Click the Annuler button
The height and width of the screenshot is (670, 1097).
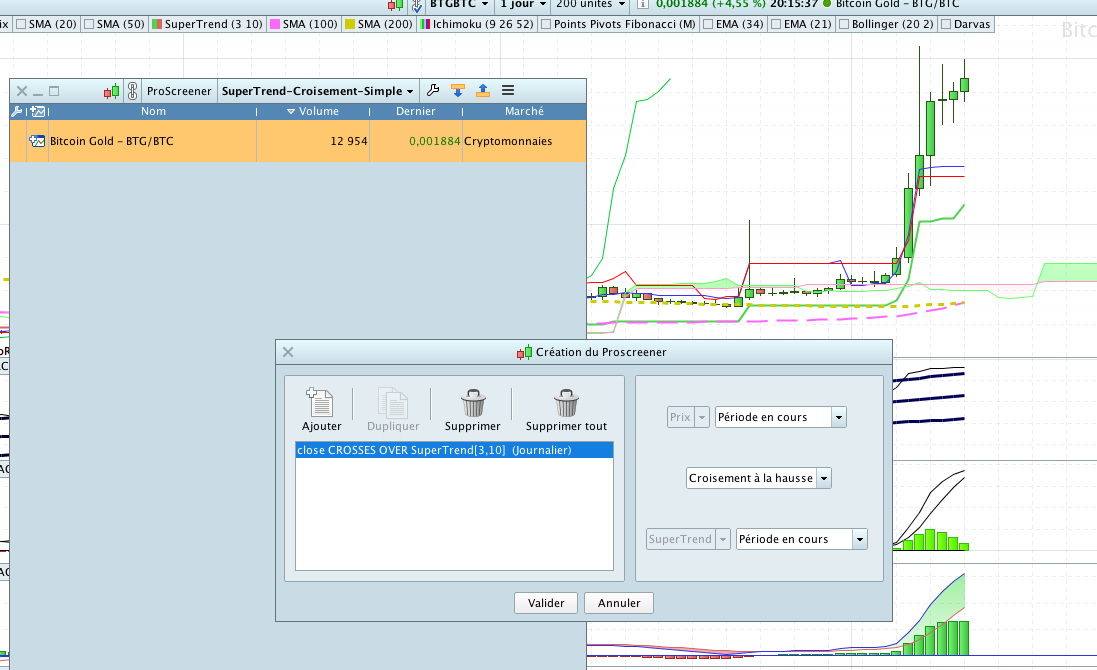(619, 603)
